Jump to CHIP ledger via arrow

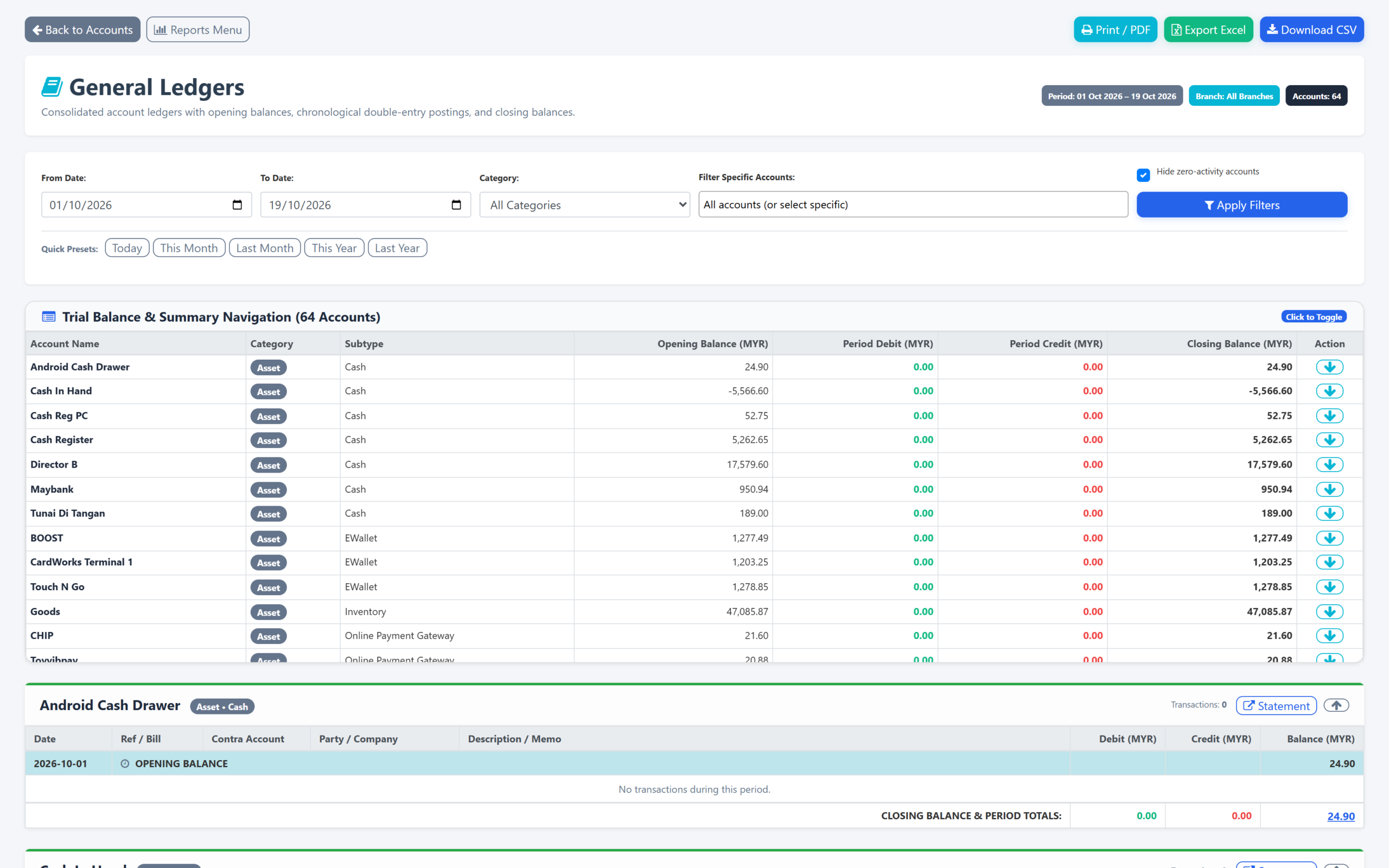click(x=1329, y=635)
